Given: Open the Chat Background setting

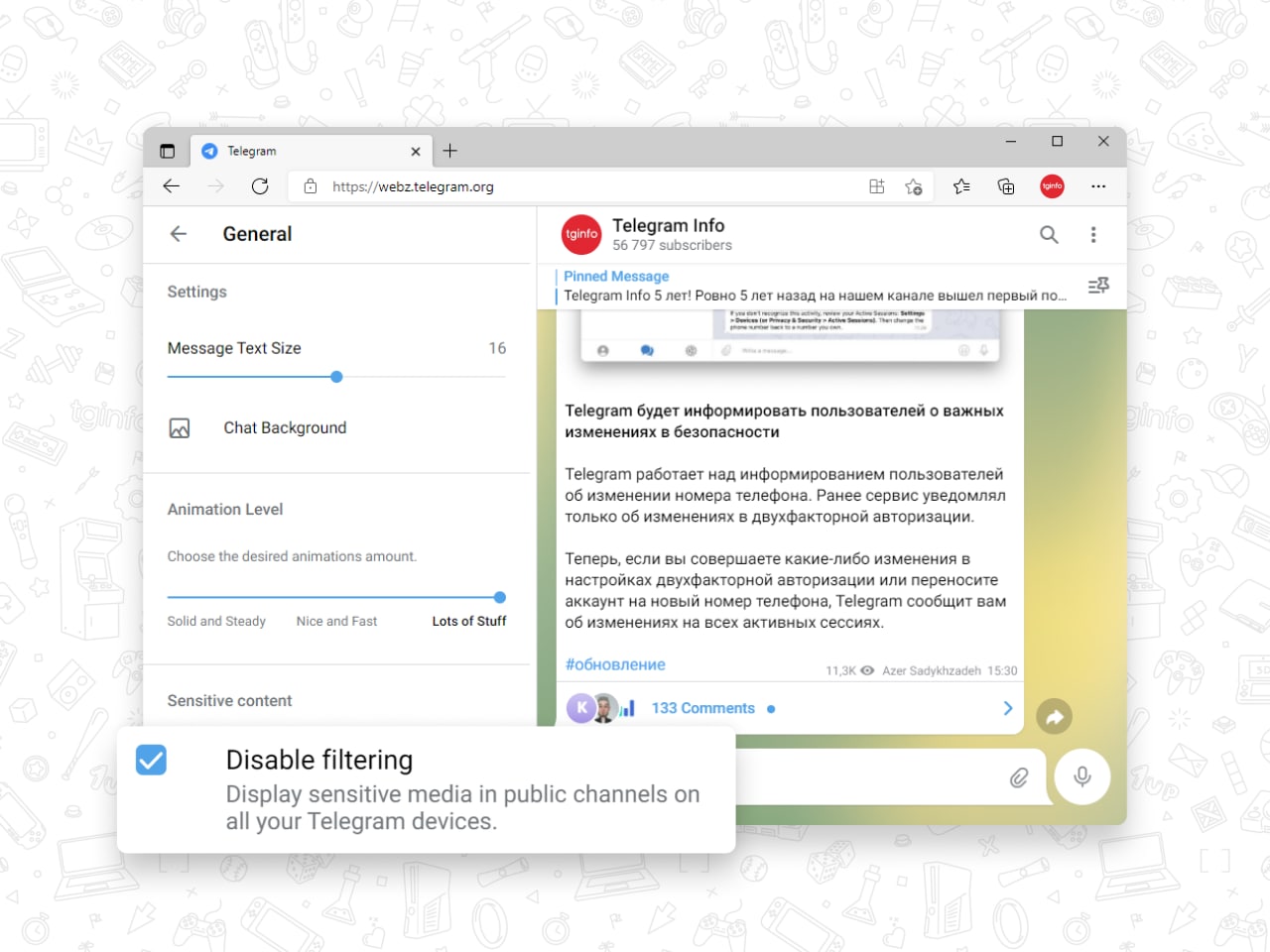Looking at the screenshot, I should coord(336,428).
